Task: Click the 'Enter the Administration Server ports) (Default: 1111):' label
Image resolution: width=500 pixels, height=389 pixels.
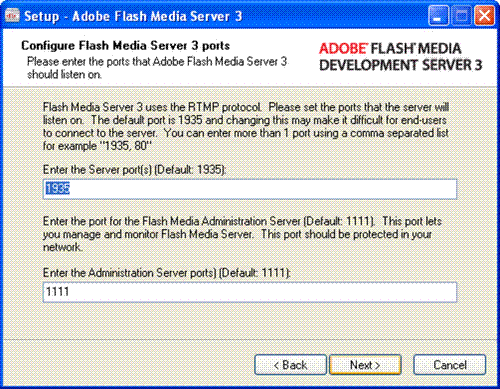Action: point(167,273)
